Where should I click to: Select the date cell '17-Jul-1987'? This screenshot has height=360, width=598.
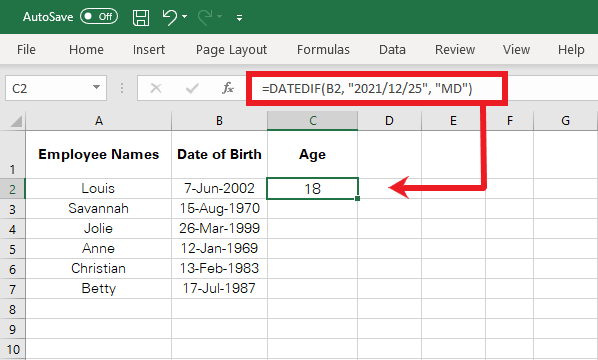(x=219, y=289)
